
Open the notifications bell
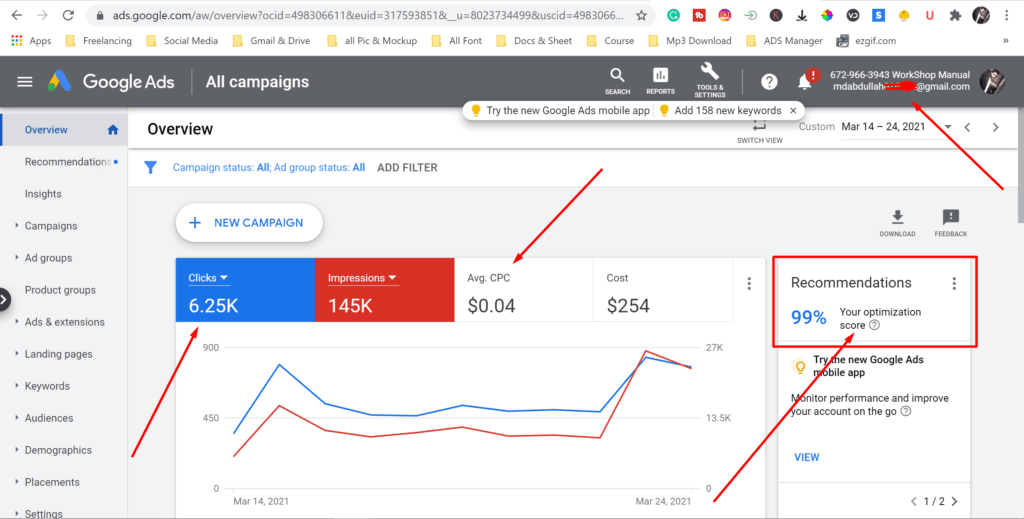coord(805,82)
